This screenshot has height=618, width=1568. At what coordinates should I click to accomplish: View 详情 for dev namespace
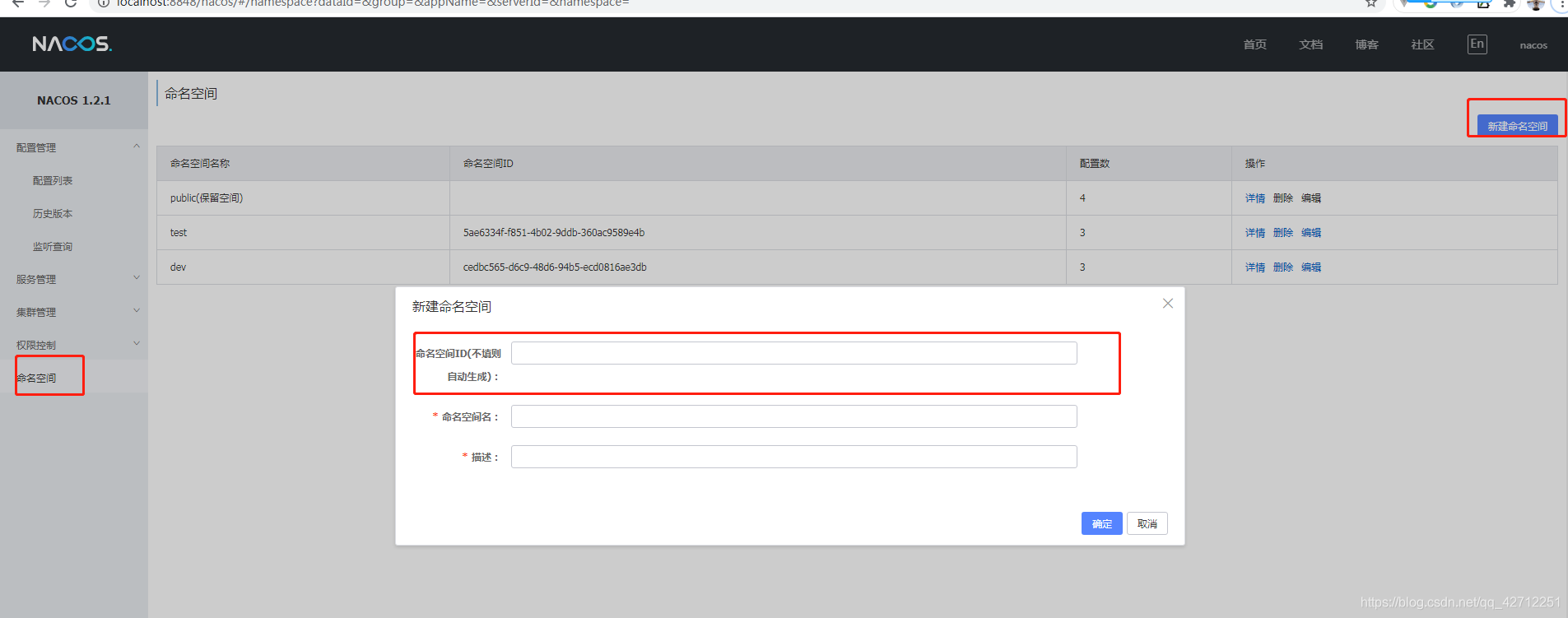1254,267
